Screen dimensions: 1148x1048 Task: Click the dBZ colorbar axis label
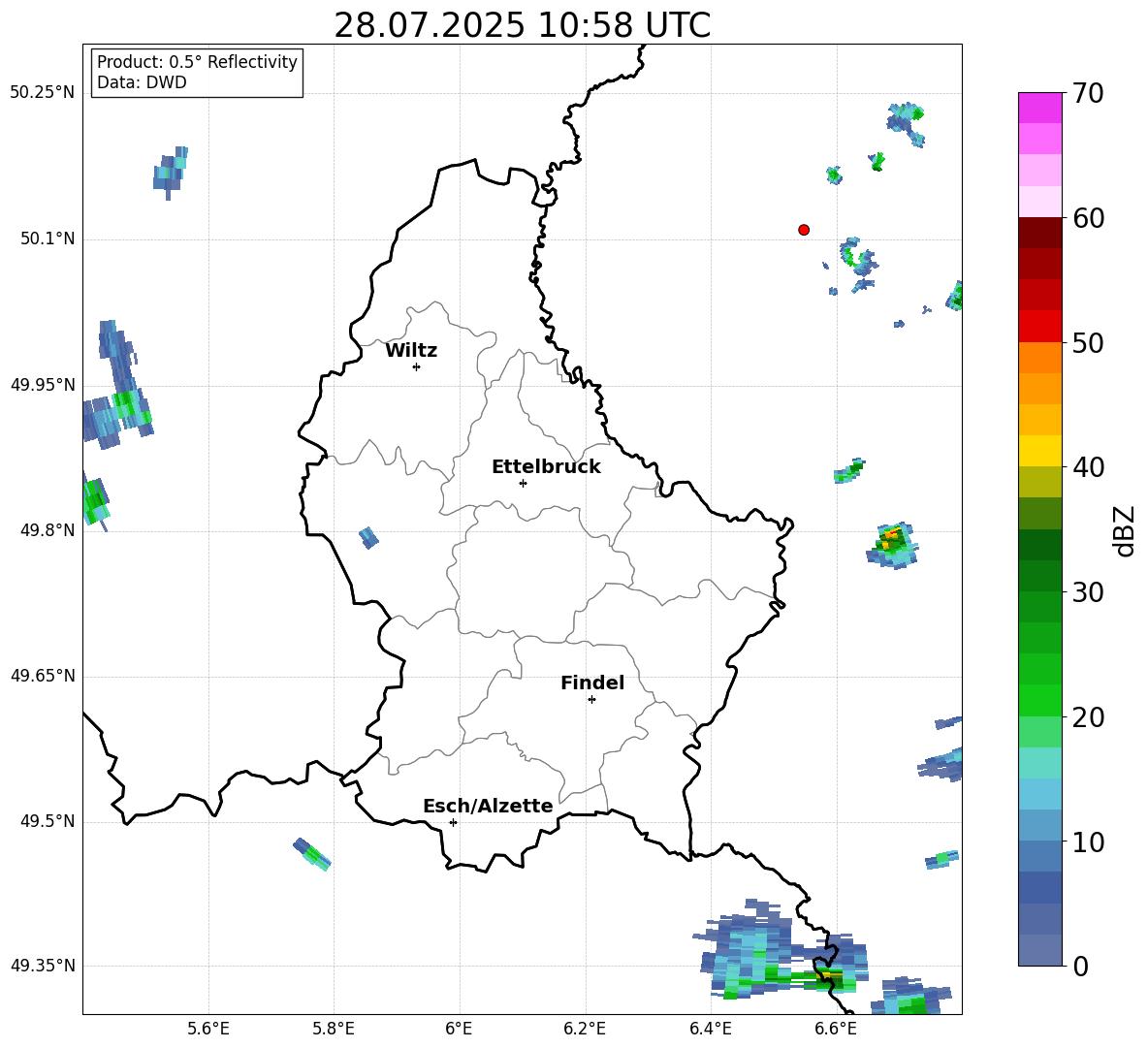click(x=1126, y=530)
